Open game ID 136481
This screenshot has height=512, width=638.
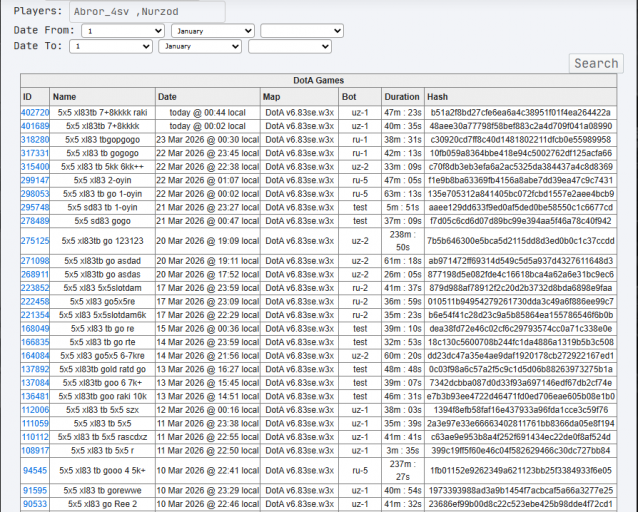[35, 396]
